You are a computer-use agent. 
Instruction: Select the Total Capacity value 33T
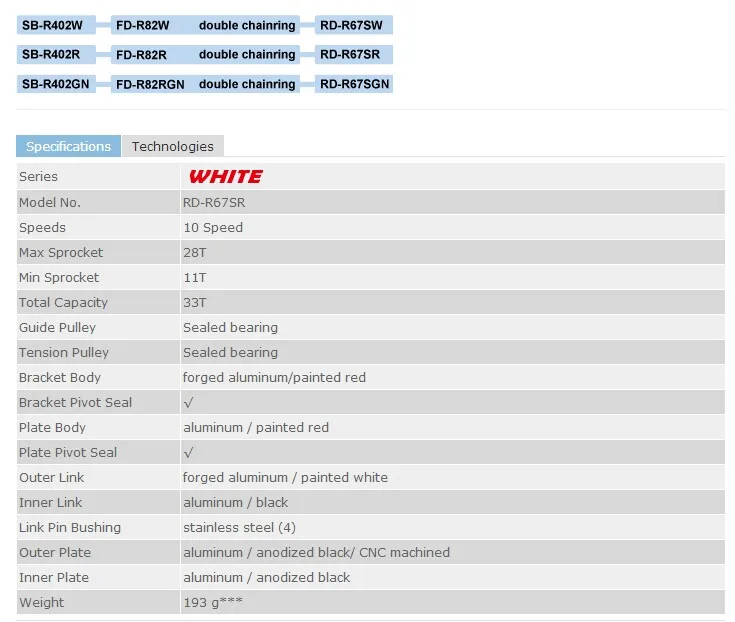195,303
